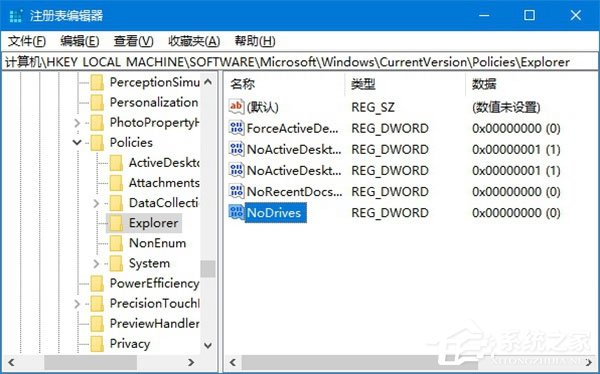600x374 pixels.
Task: Click the Personalization folder icon
Action: click(x=97, y=103)
